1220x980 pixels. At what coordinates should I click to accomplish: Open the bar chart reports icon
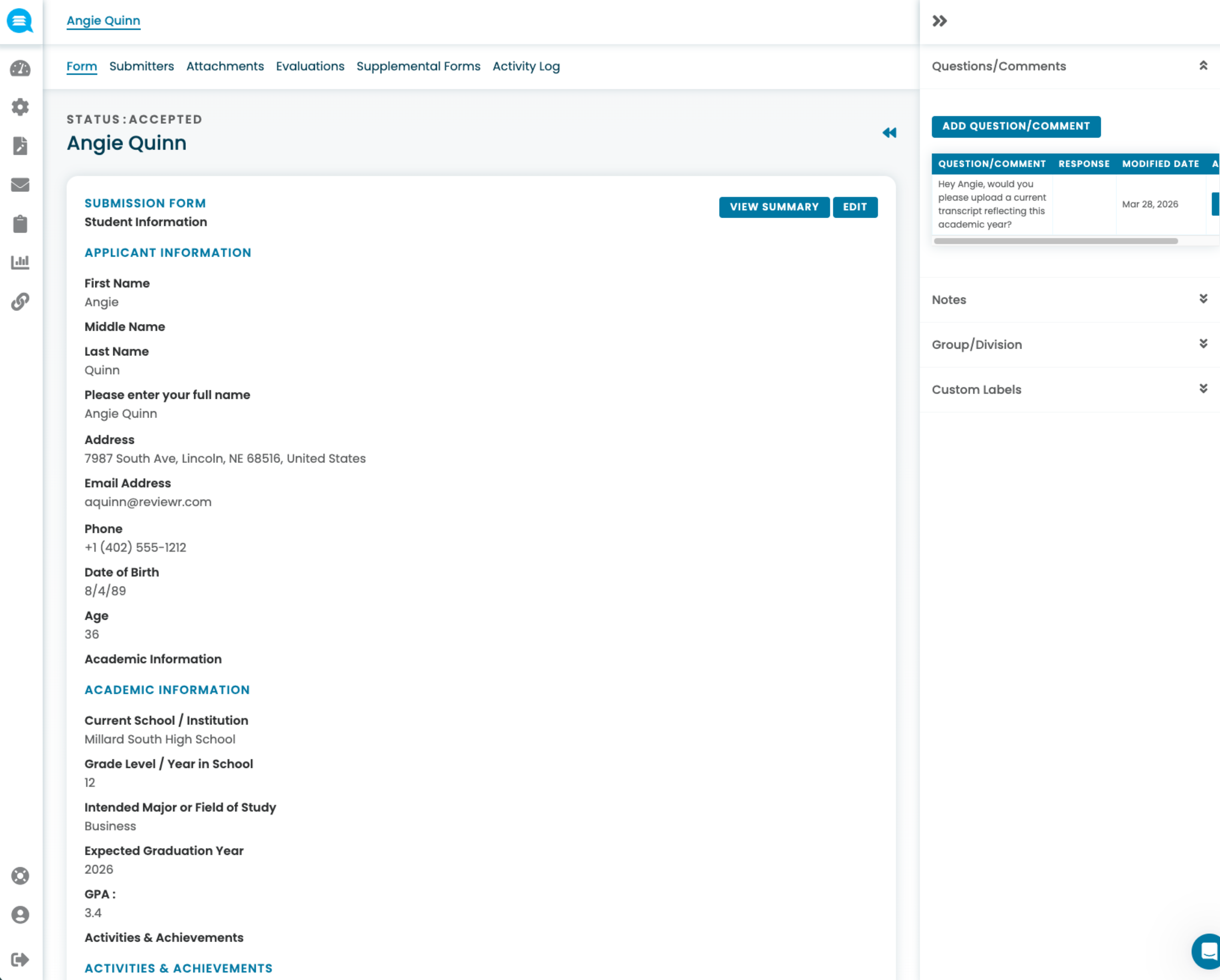click(x=20, y=262)
